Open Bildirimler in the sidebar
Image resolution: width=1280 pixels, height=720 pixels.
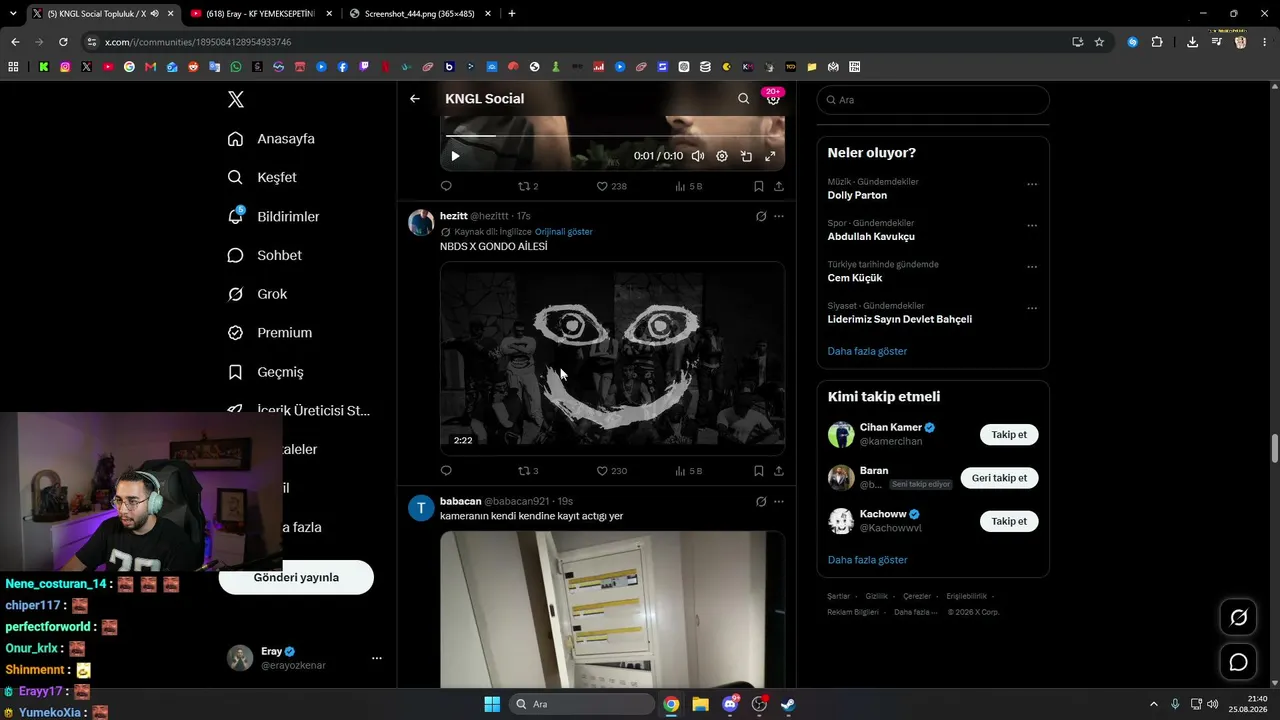273,216
